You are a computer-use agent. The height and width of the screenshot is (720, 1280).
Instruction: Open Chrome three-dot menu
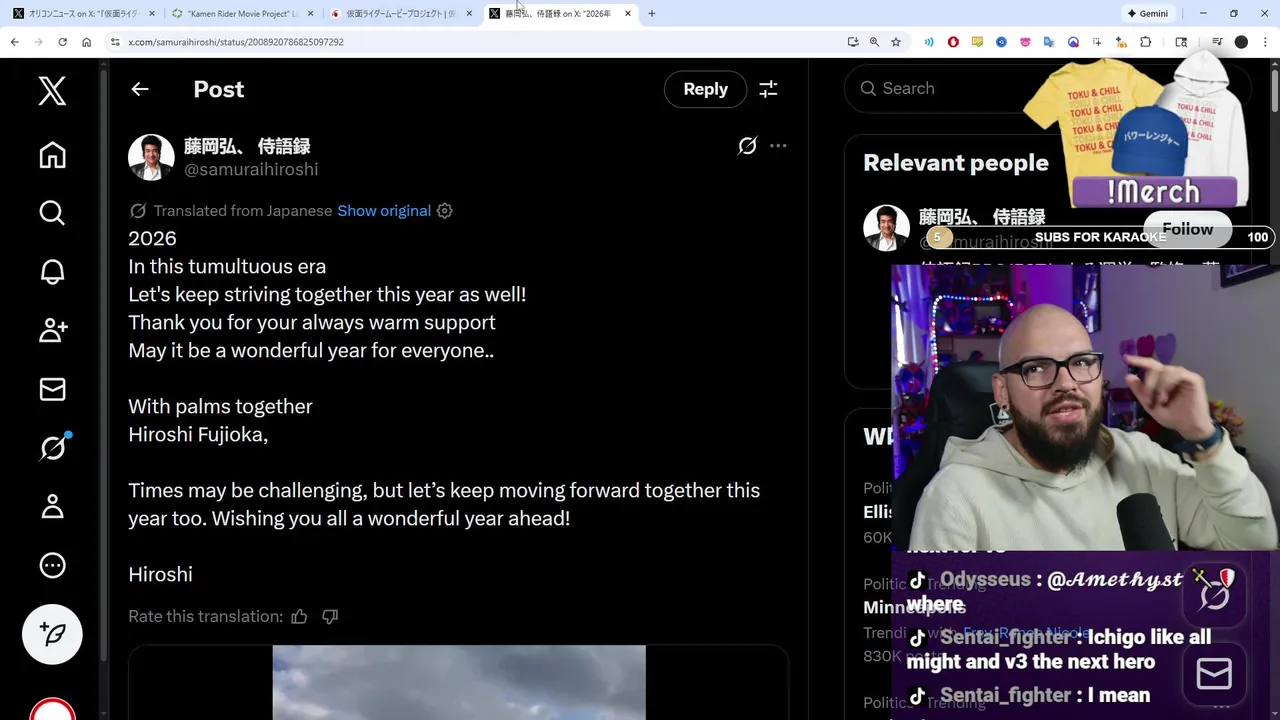tap(1265, 42)
